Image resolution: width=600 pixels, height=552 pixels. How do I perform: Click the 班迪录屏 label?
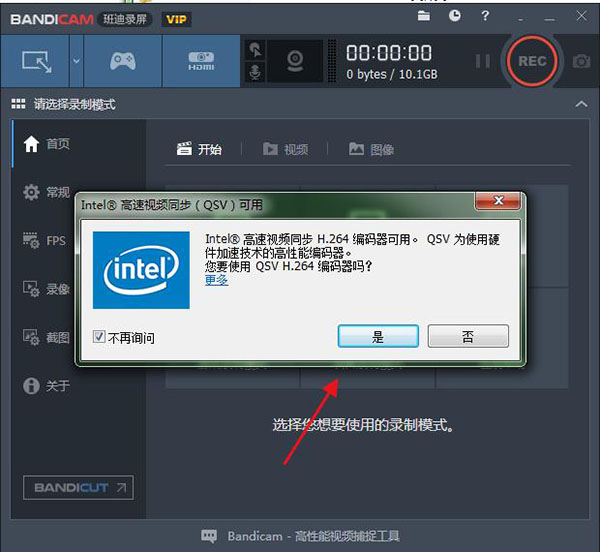pyautogui.click(x=125, y=19)
